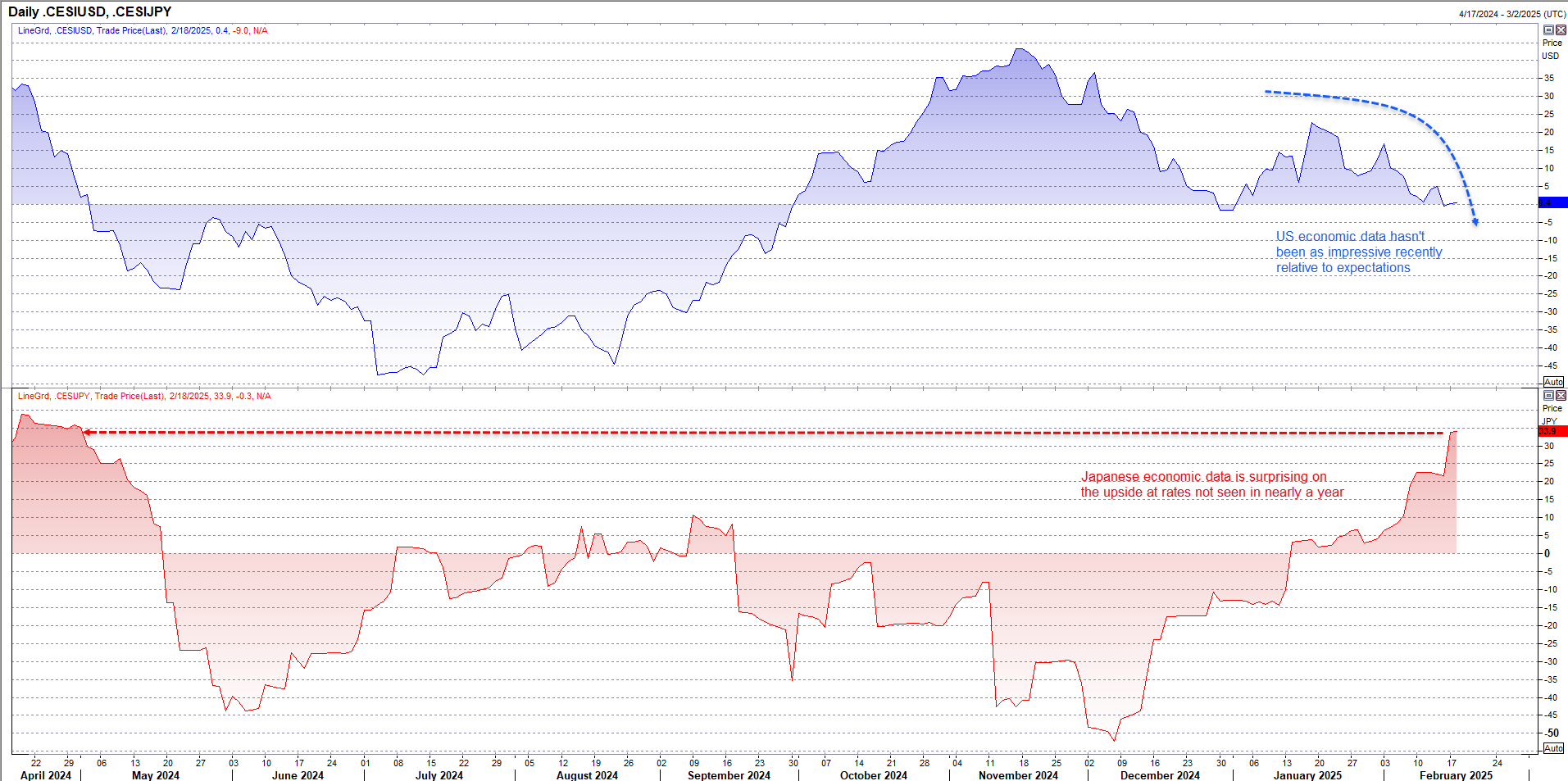Toggle Auto scaling on JPY price axis
Image resolution: width=1568 pixels, height=781 pixels.
(x=1553, y=748)
